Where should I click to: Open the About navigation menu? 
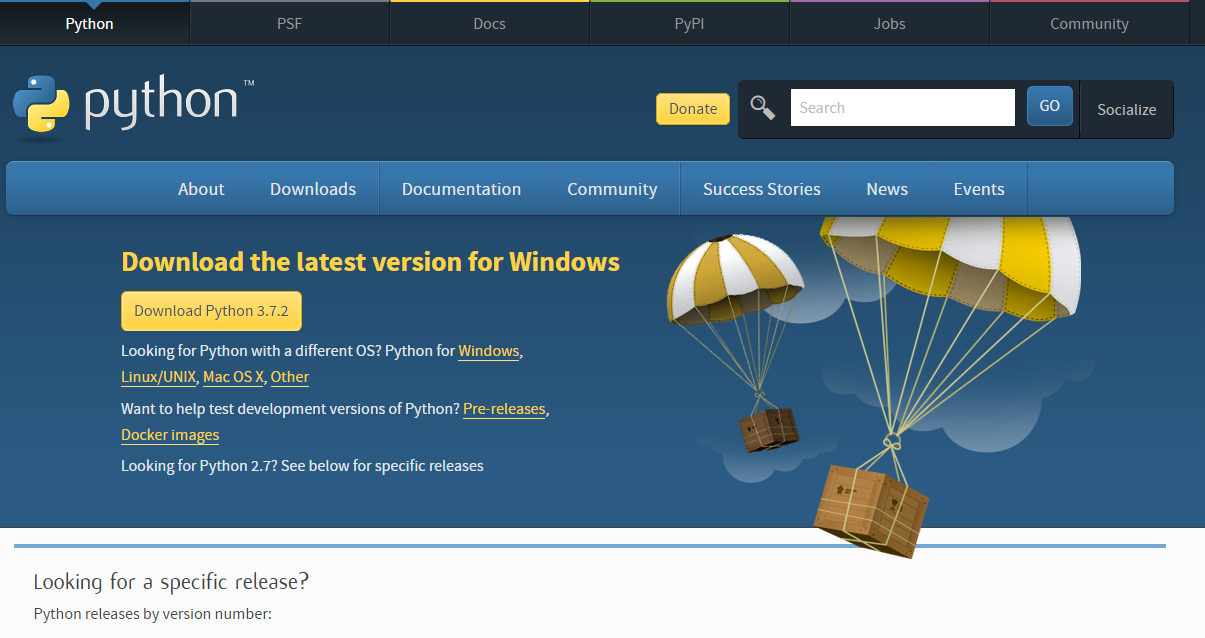click(x=201, y=189)
